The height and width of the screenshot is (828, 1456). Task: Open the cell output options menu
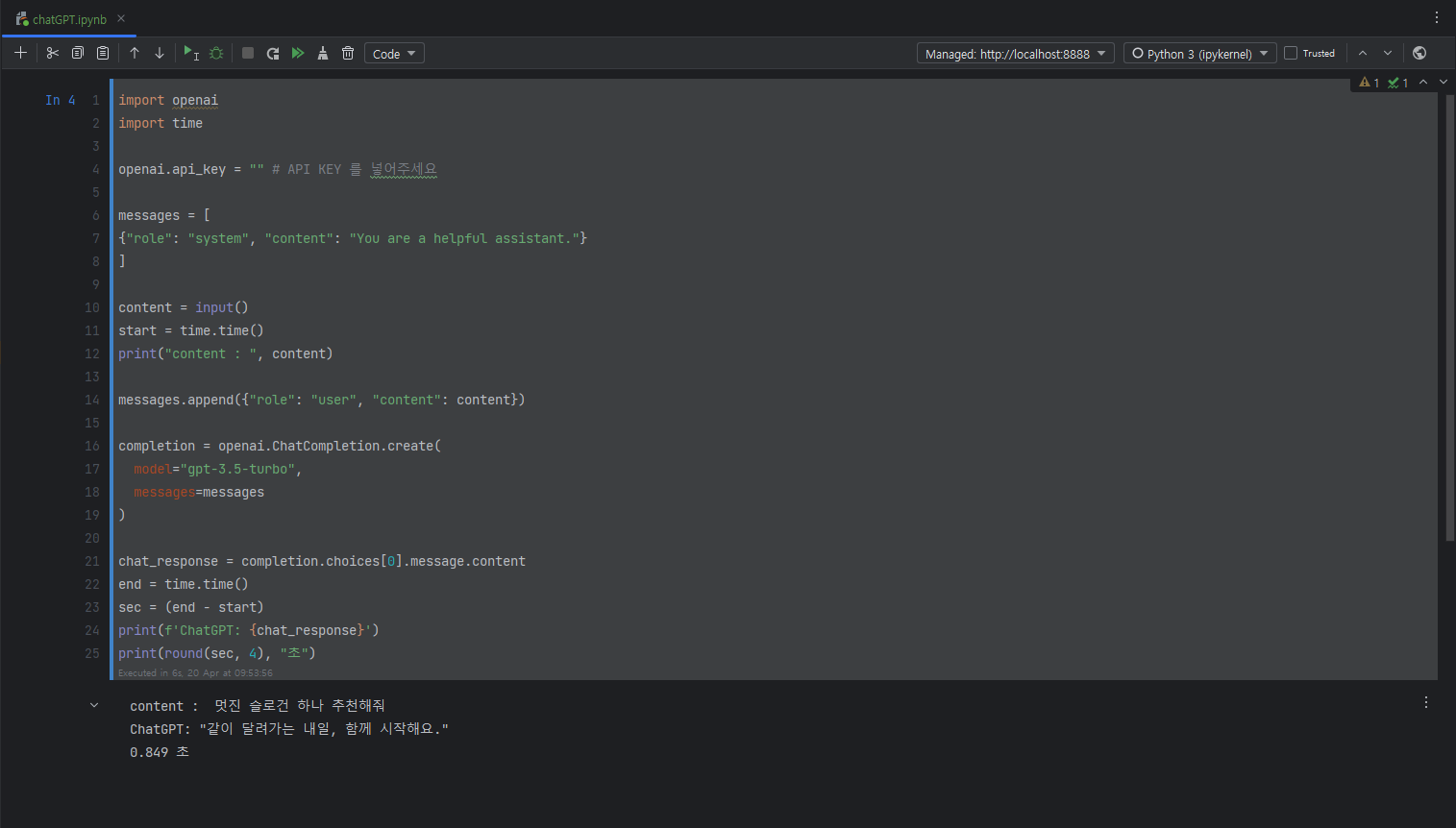coord(1426,702)
